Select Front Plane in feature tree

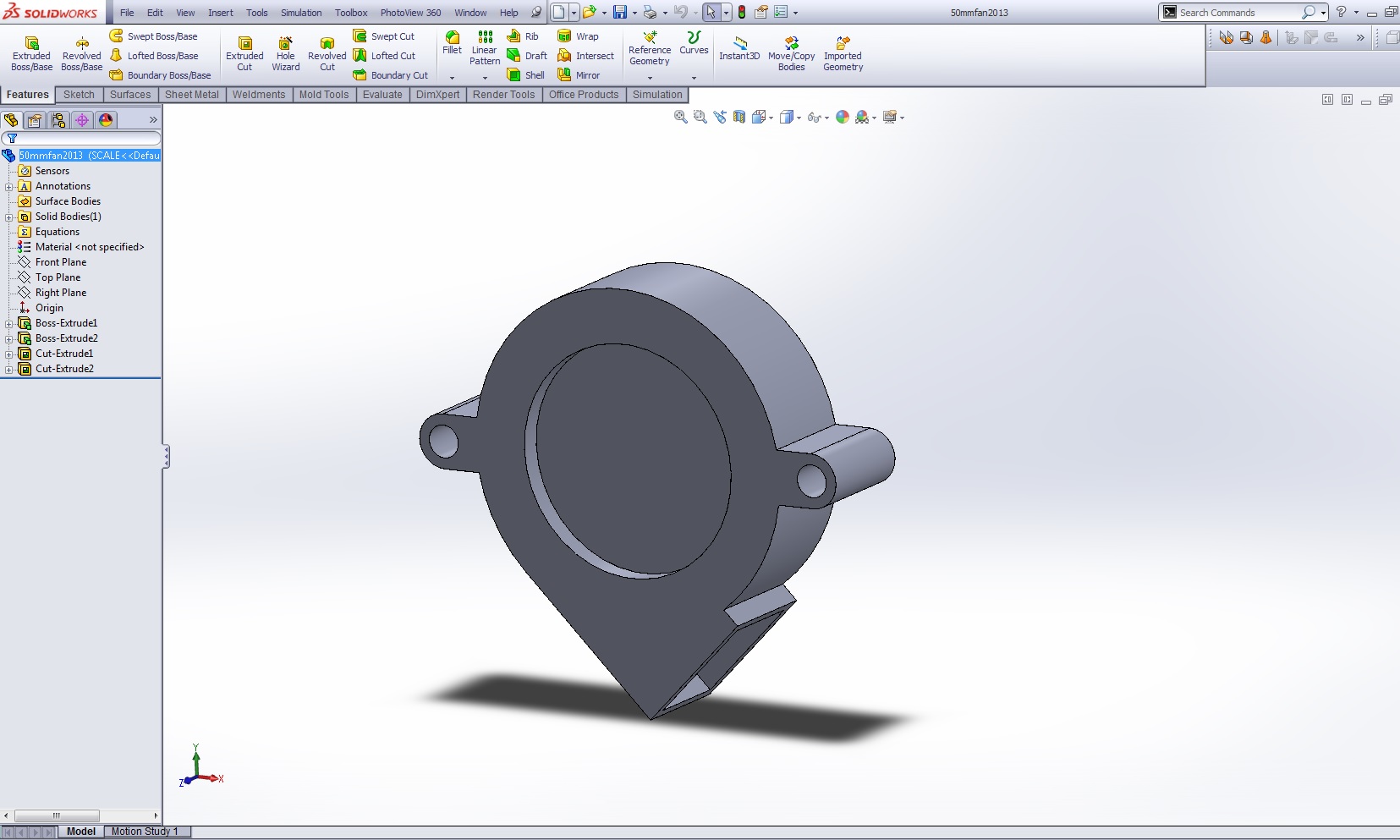[x=61, y=262]
